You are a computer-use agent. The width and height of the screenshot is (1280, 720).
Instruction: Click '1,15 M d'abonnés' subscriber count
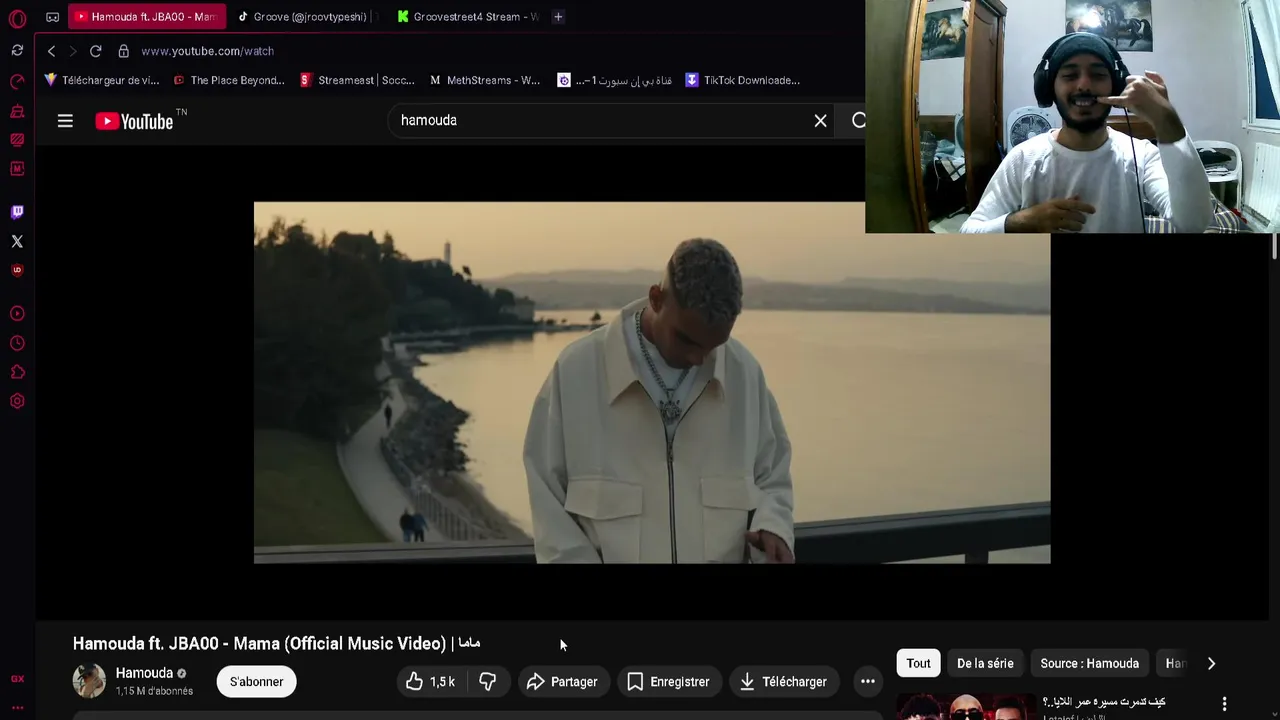154,691
